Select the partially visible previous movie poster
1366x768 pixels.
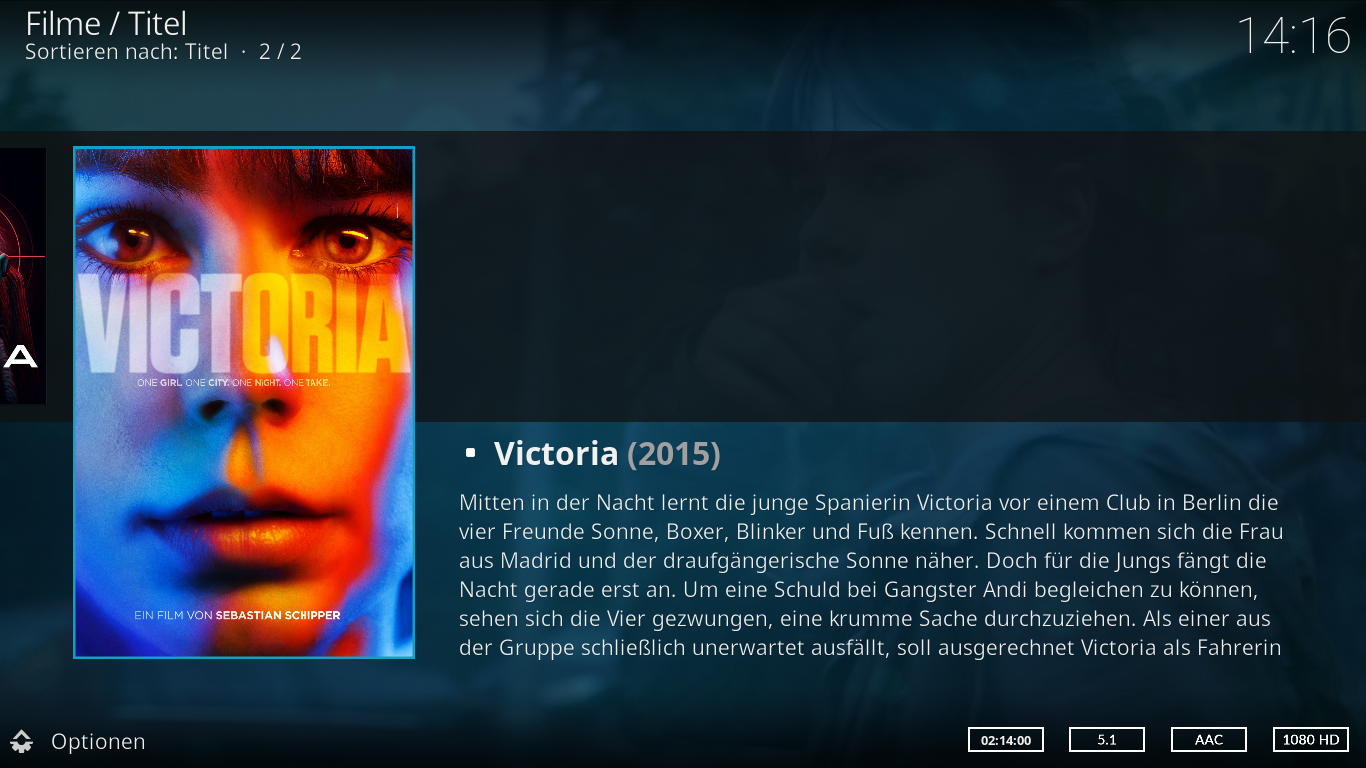pos(23,276)
